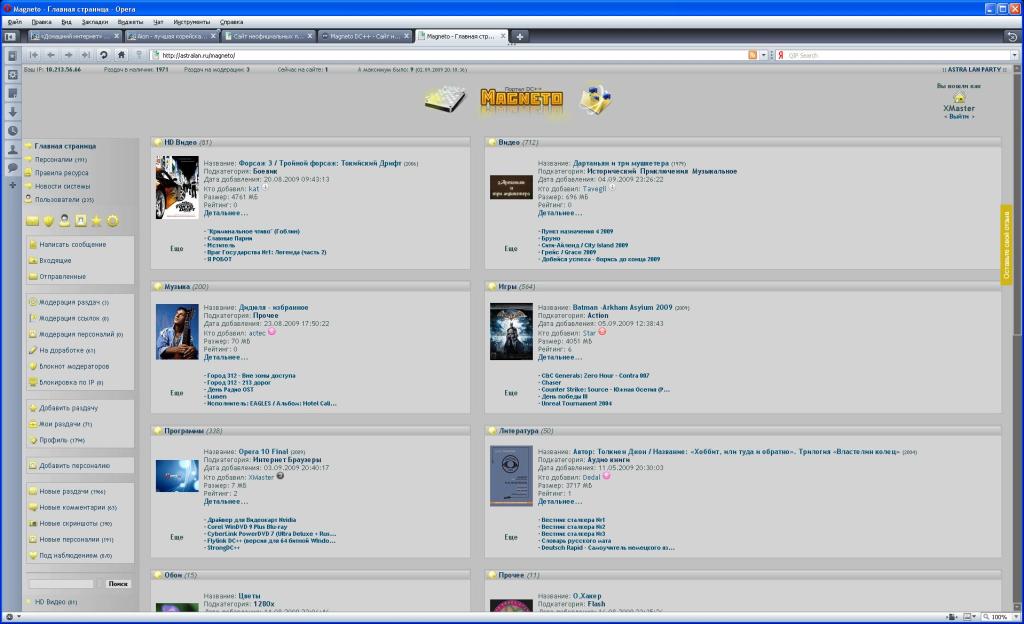Screen dimensions: 1024x624
Task: Open the Закладки menu
Action: pos(95,22)
